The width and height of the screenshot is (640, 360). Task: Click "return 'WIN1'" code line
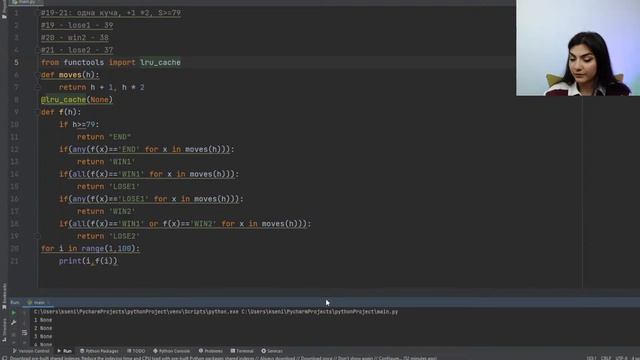pos(106,162)
